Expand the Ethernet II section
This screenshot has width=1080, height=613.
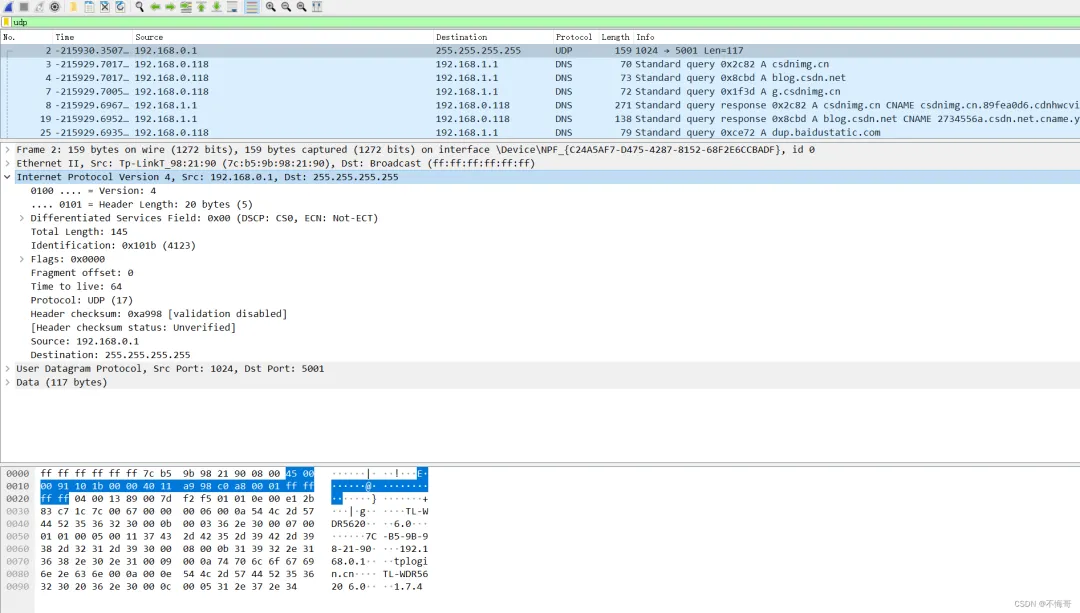[x=8, y=163]
